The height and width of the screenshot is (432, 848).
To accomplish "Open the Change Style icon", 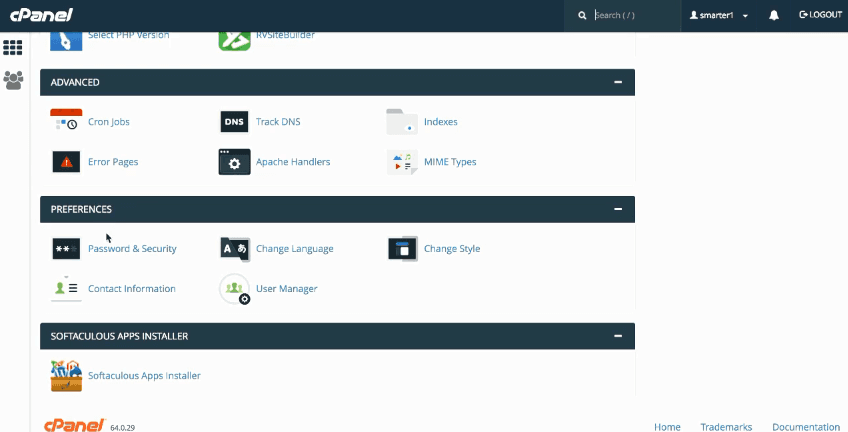I will pyautogui.click(x=402, y=249).
